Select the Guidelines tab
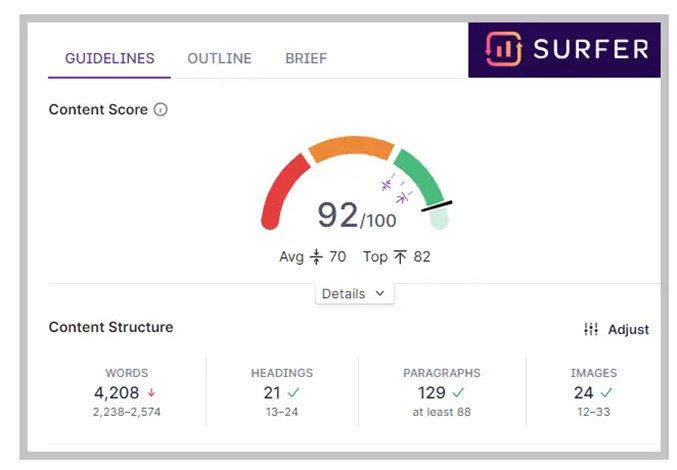Image resolution: width=677 pixels, height=470 pixels. click(x=110, y=59)
